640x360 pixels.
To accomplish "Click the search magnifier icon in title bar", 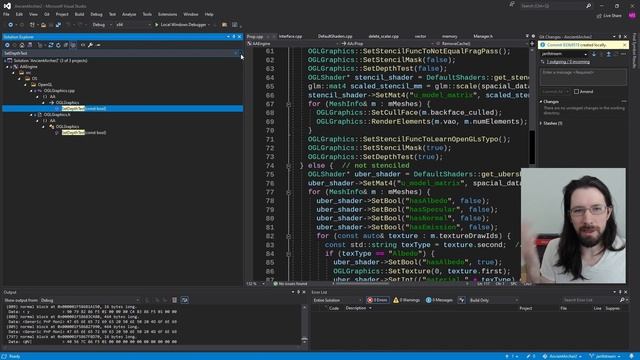I will (588, 6).
